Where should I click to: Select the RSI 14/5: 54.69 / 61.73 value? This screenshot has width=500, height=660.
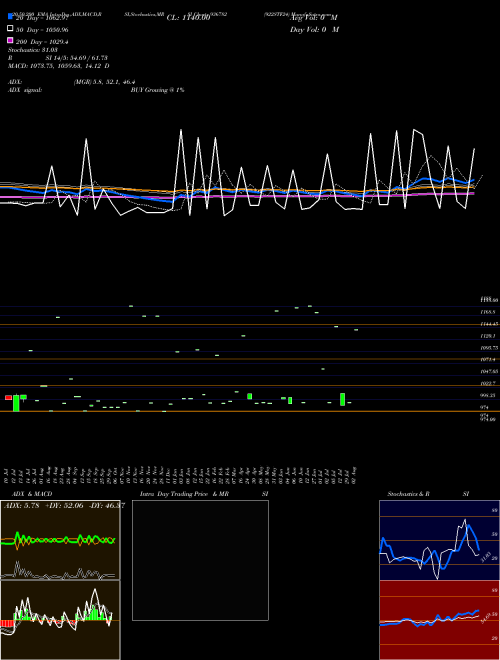click(77, 58)
